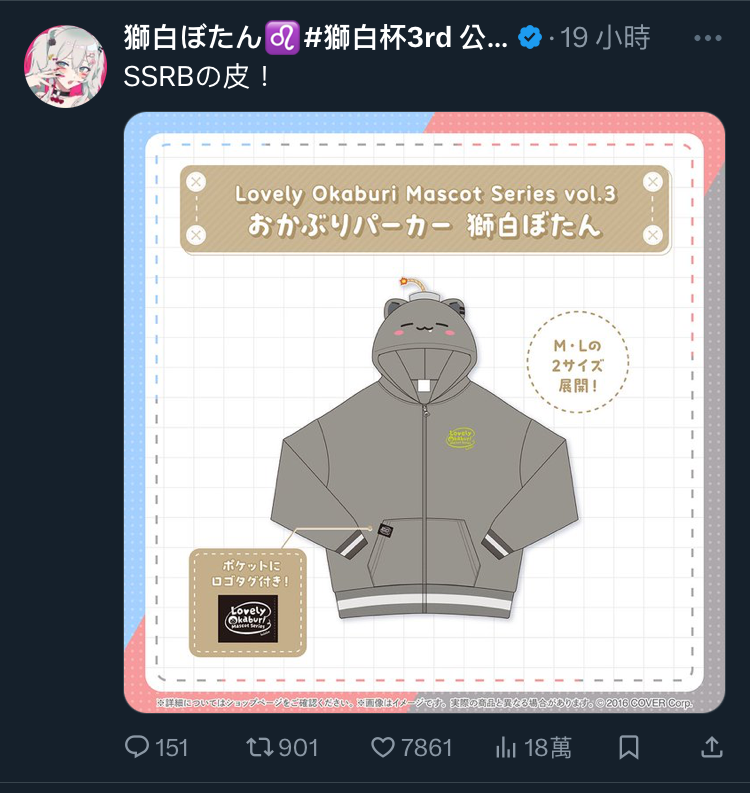750x793 pixels.
Task: Click the 151 replies count
Action: coord(172,747)
